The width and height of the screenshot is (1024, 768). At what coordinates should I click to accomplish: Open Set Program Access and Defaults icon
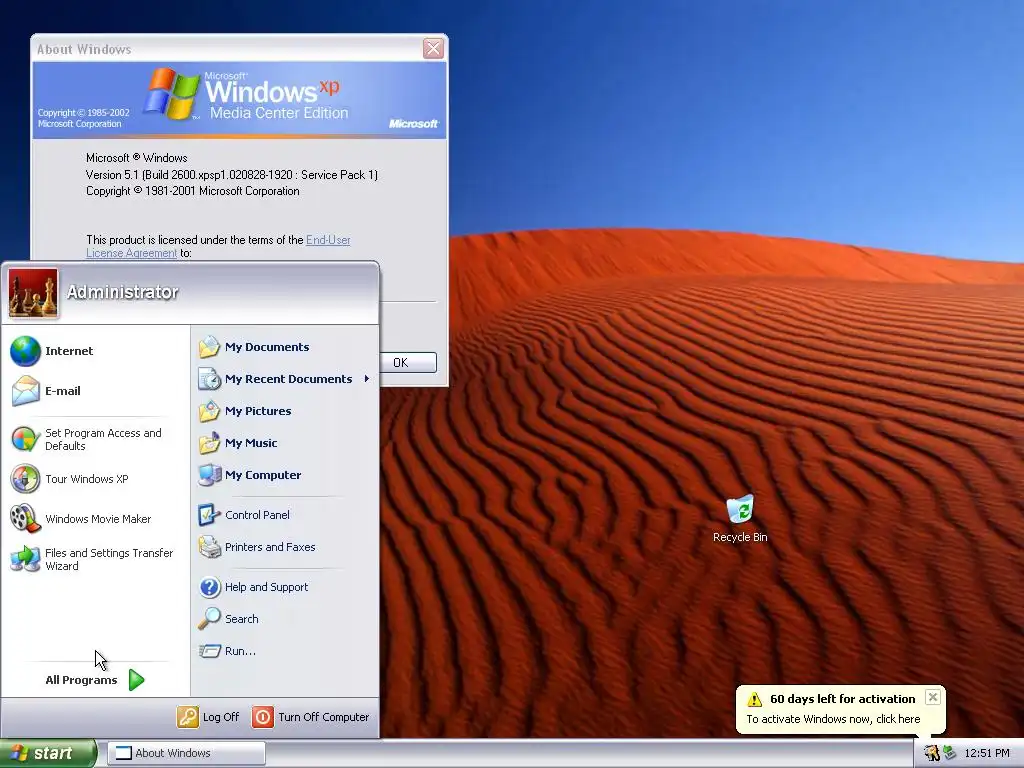click(x=25, y=439)
